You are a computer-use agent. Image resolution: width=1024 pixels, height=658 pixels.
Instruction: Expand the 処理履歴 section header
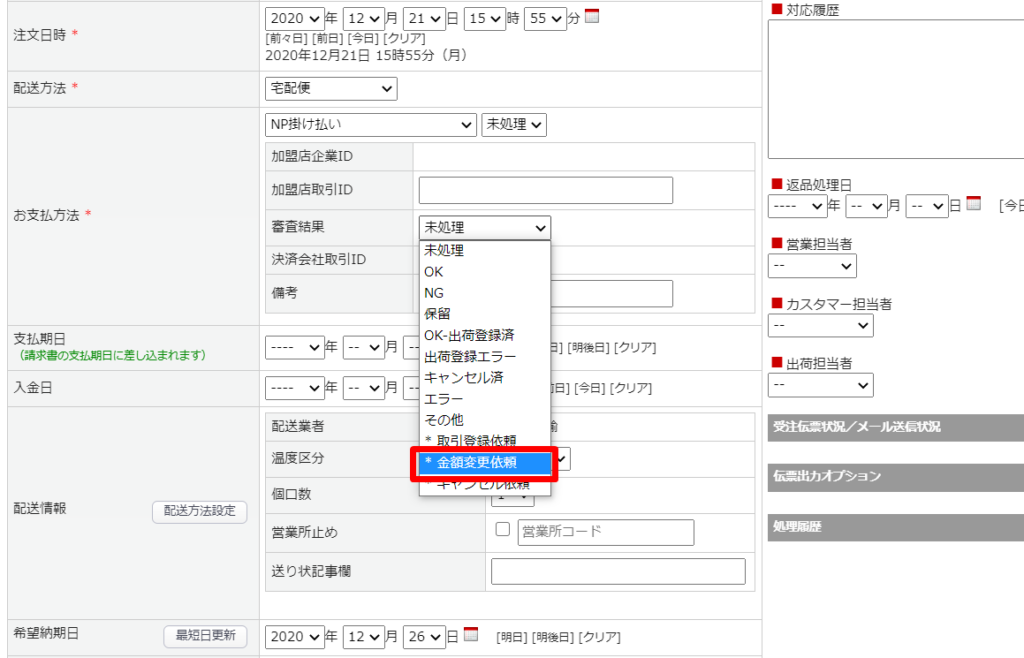tap(895, 527)
